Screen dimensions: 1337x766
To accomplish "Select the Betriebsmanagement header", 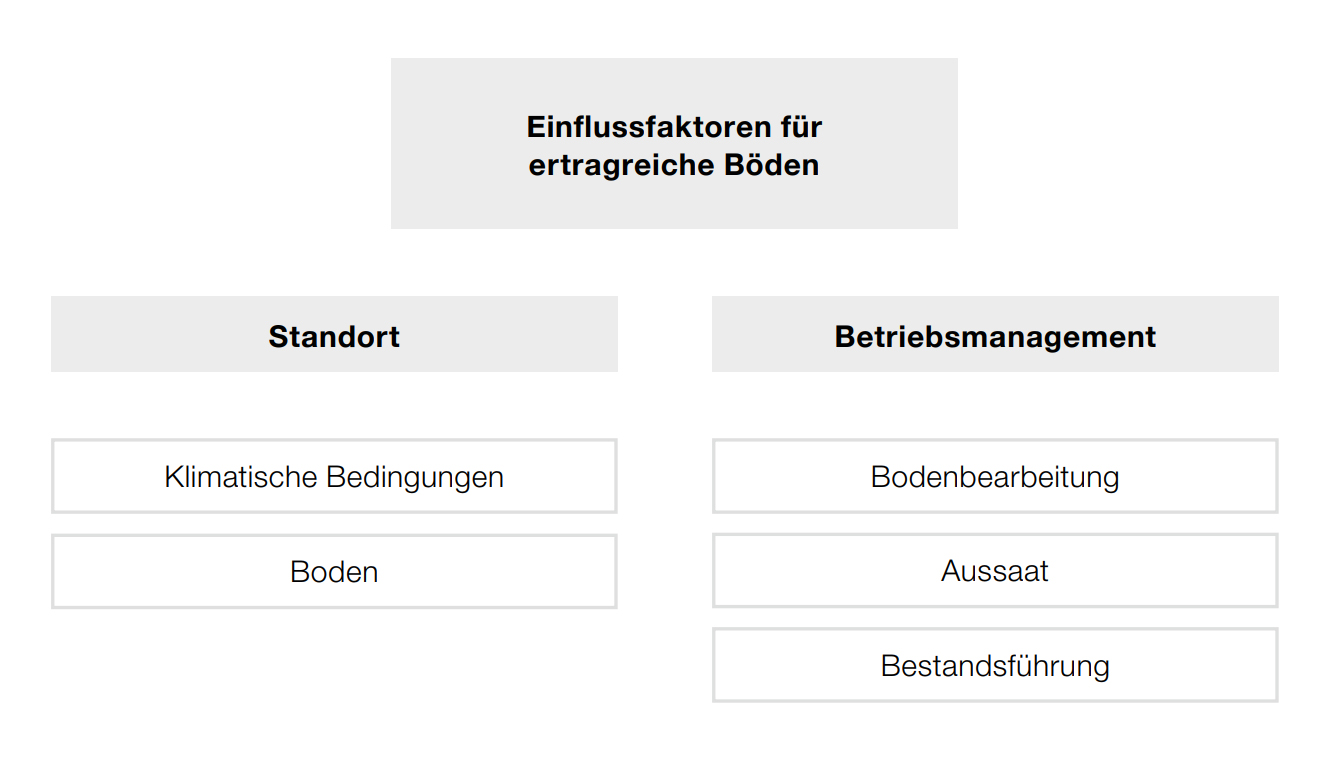I will [x=995, y=334].
